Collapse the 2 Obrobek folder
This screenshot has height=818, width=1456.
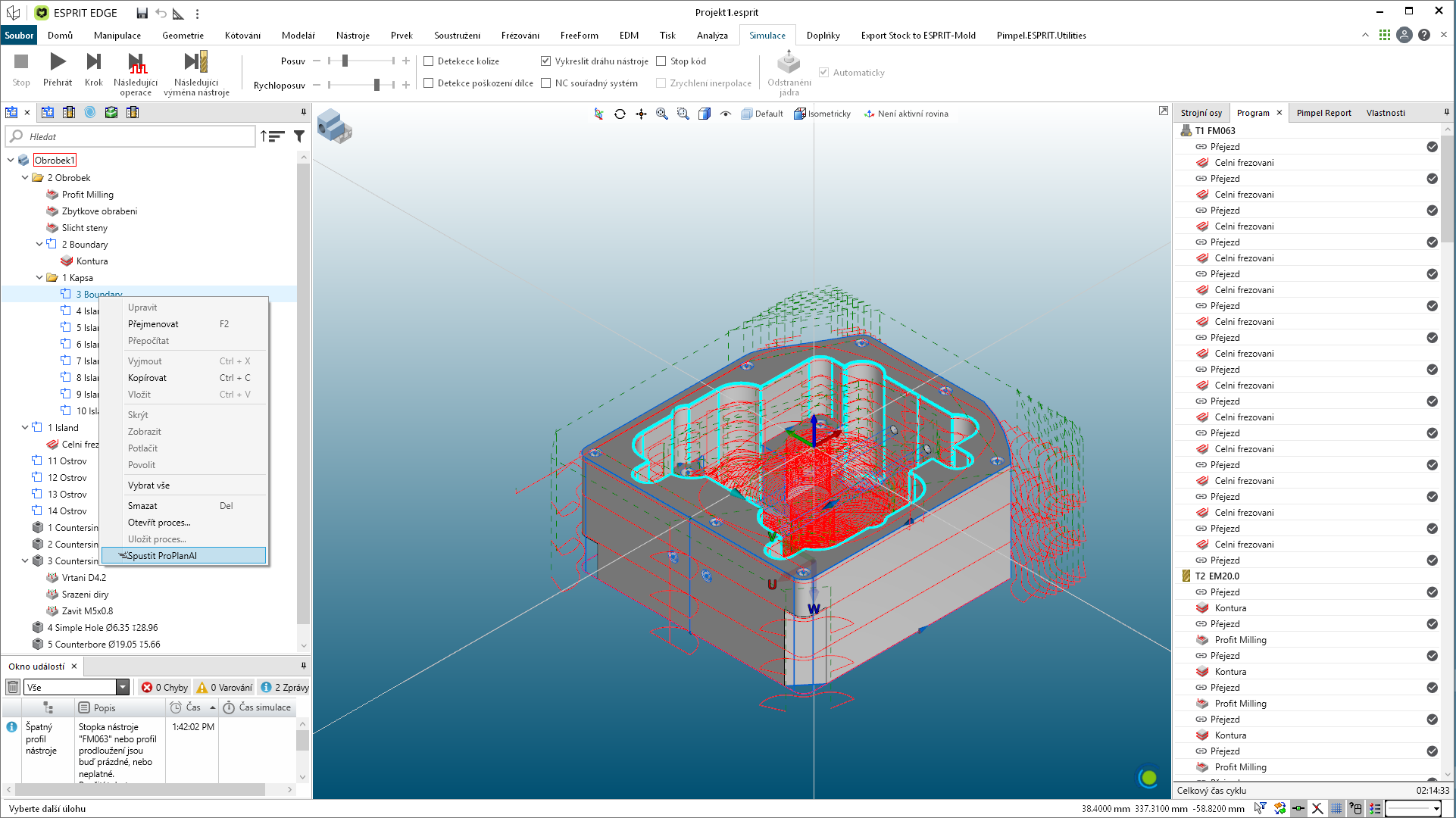(25, 177)
